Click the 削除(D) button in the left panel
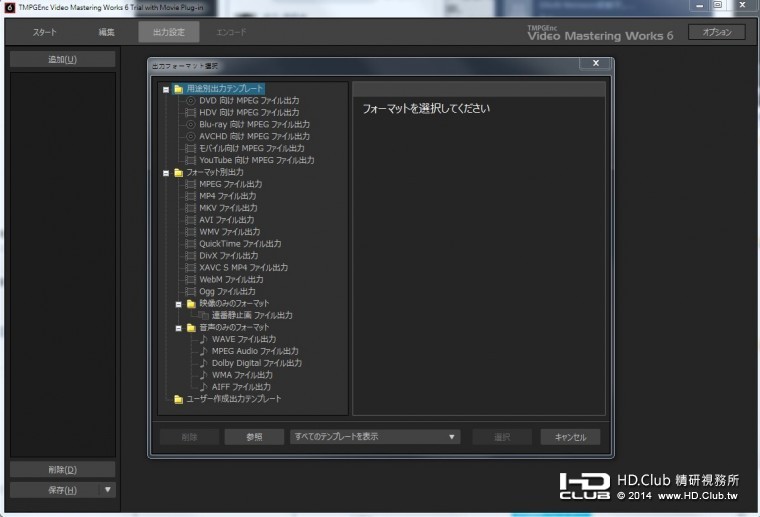Screen dimensions: 760x517 [x=63, y=470]
